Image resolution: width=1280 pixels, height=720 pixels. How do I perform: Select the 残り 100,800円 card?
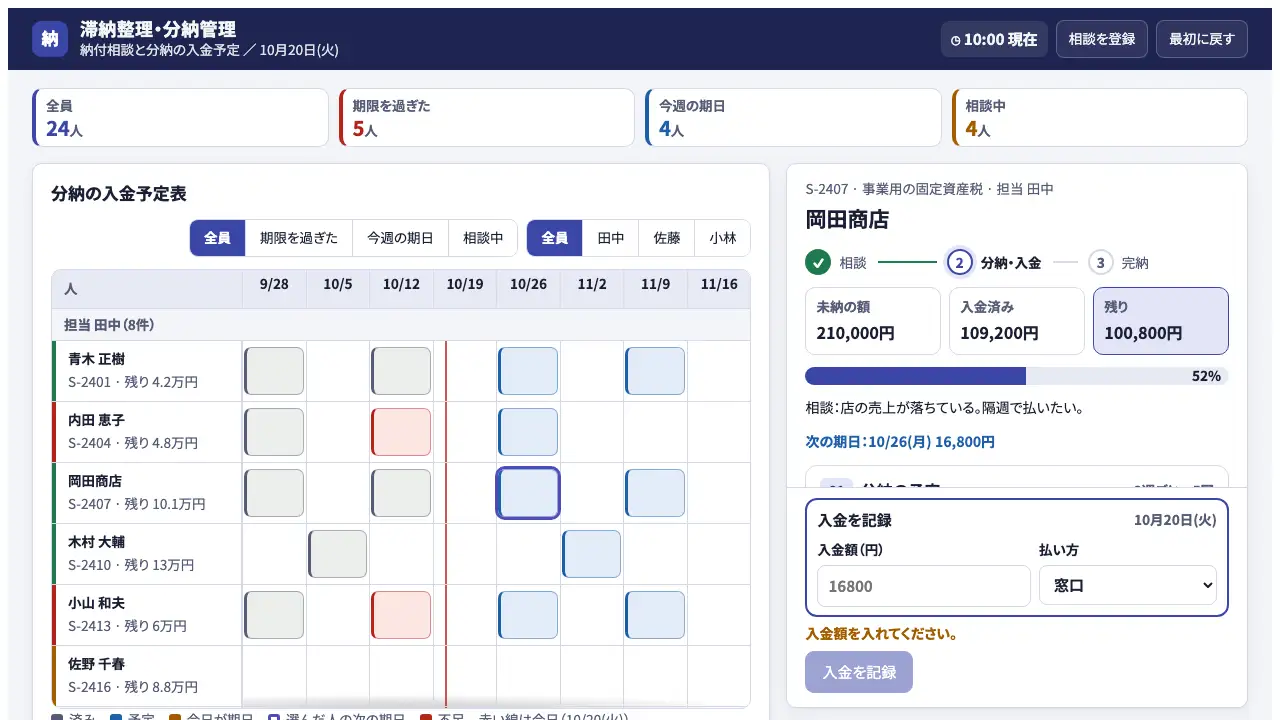click(1161, 321)
